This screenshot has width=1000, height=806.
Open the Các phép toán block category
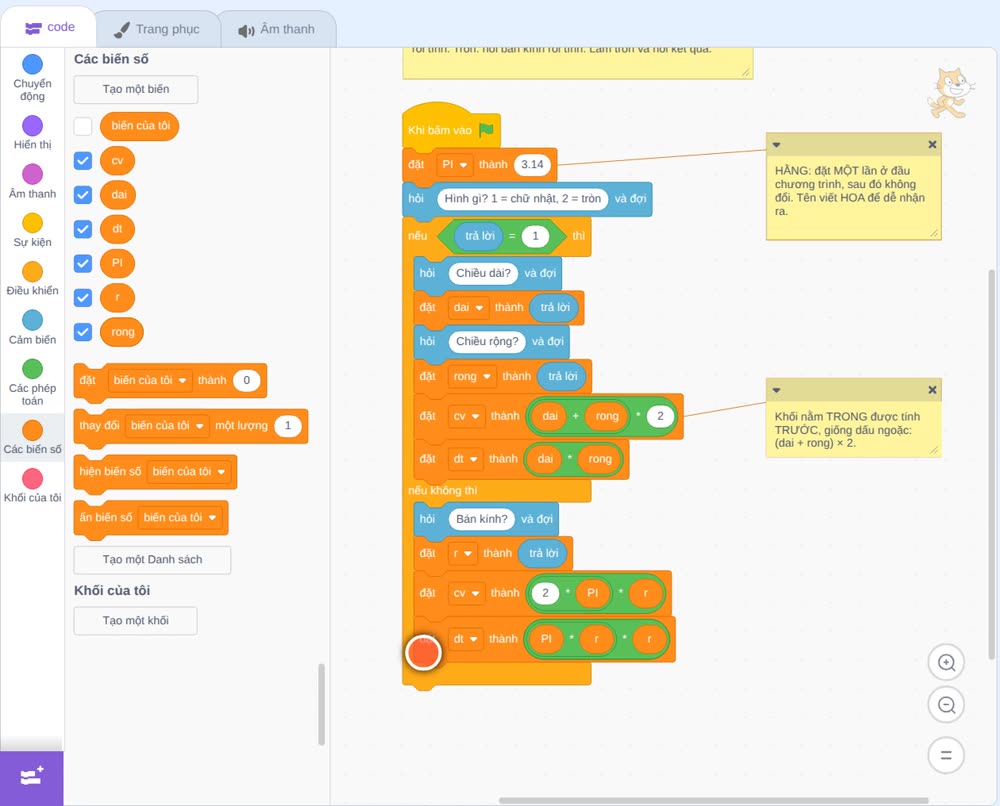tap(32, 383)
